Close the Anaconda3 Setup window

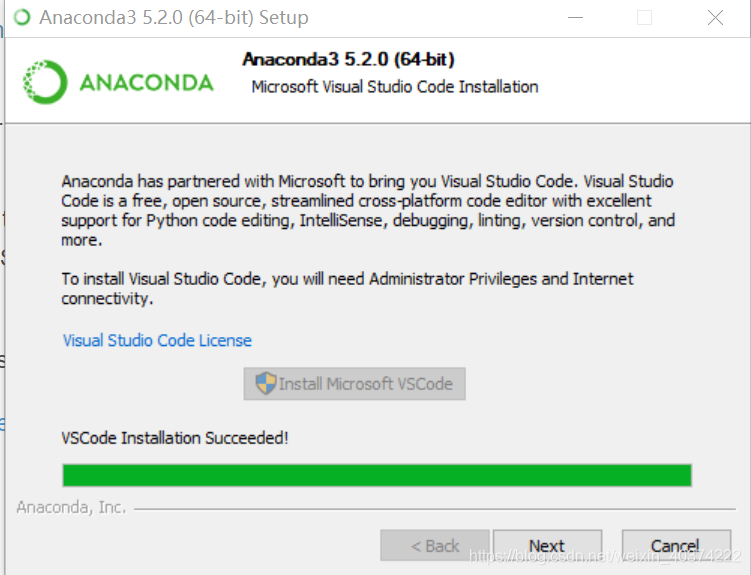point(714,18)
